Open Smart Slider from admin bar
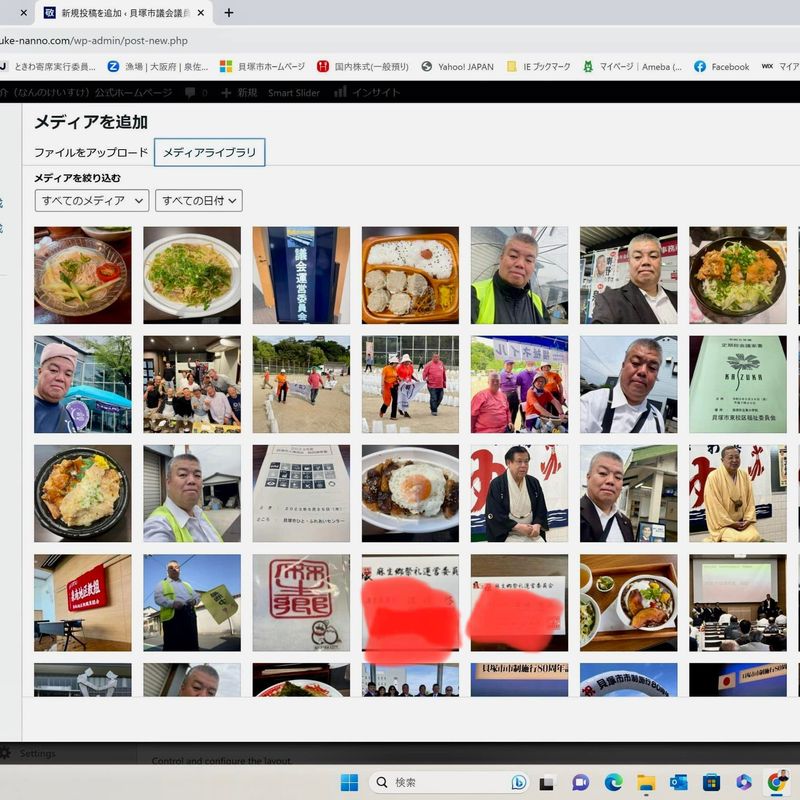 [294, 92]
